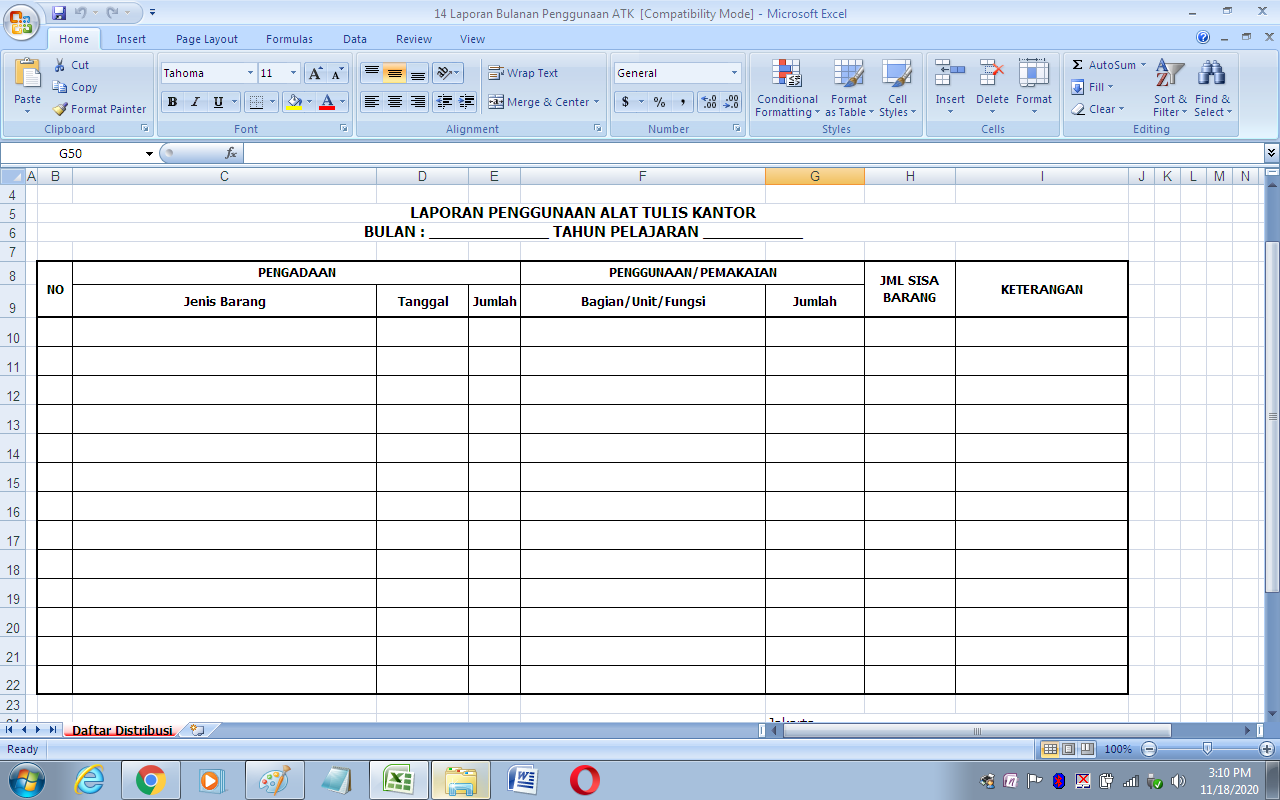Open the Tahoma font name dropdown
Screen dimensions: 1280x800
coord(250,73)
